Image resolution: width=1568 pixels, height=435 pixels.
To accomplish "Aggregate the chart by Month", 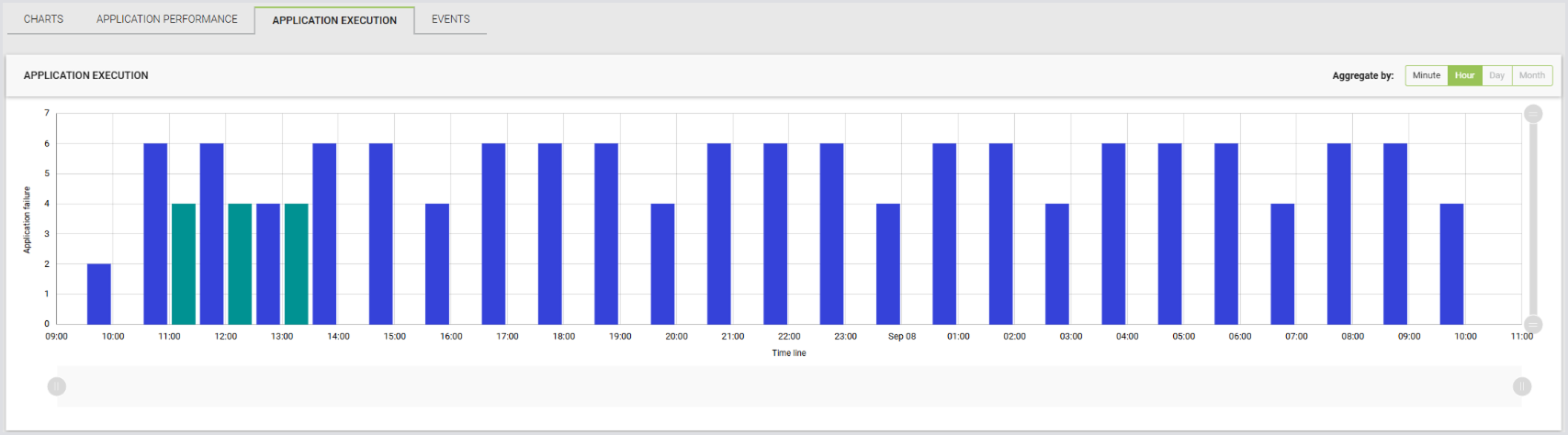I will (x=1531, y=75).
